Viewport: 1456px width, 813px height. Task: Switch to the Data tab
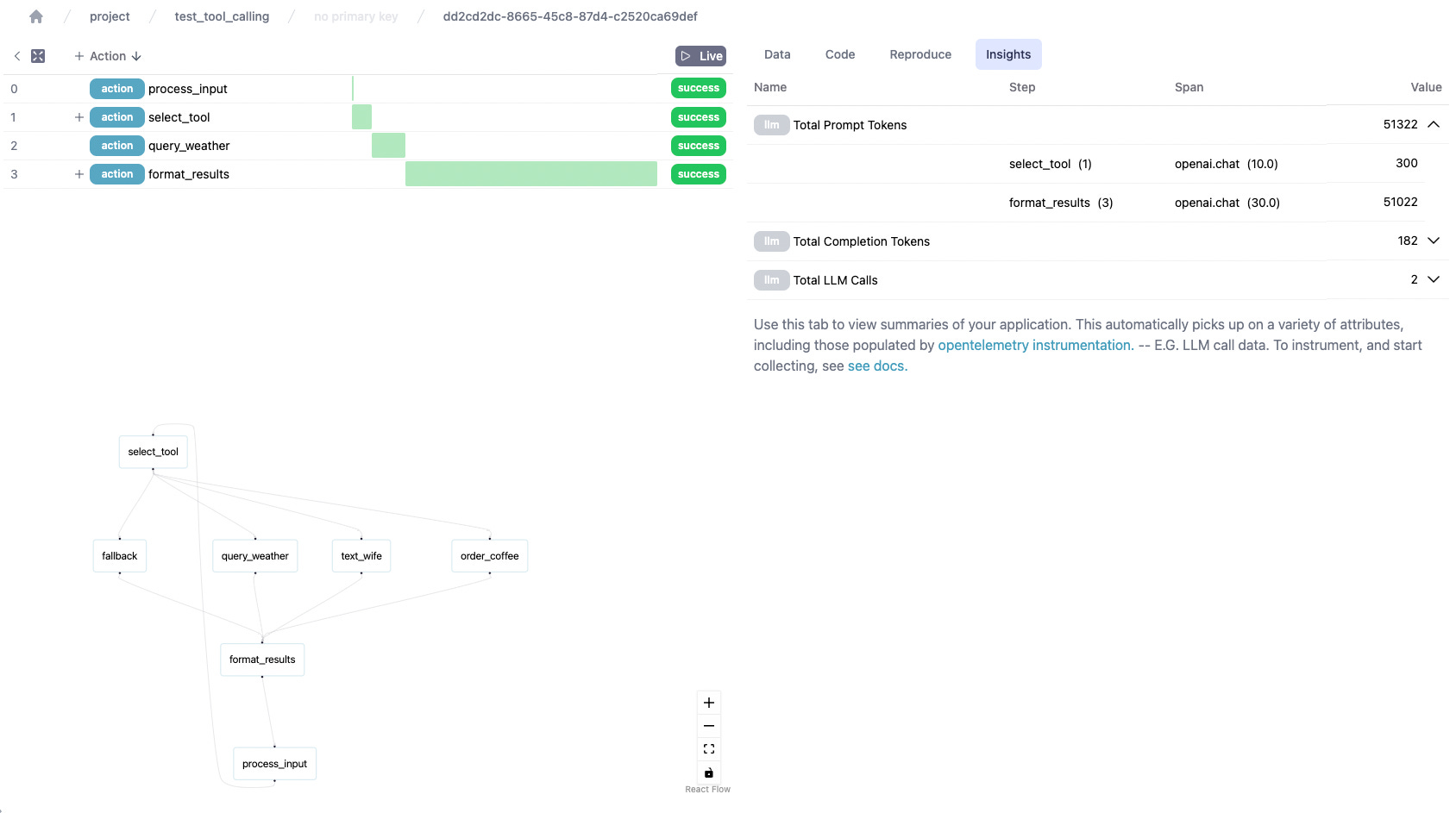775,53
